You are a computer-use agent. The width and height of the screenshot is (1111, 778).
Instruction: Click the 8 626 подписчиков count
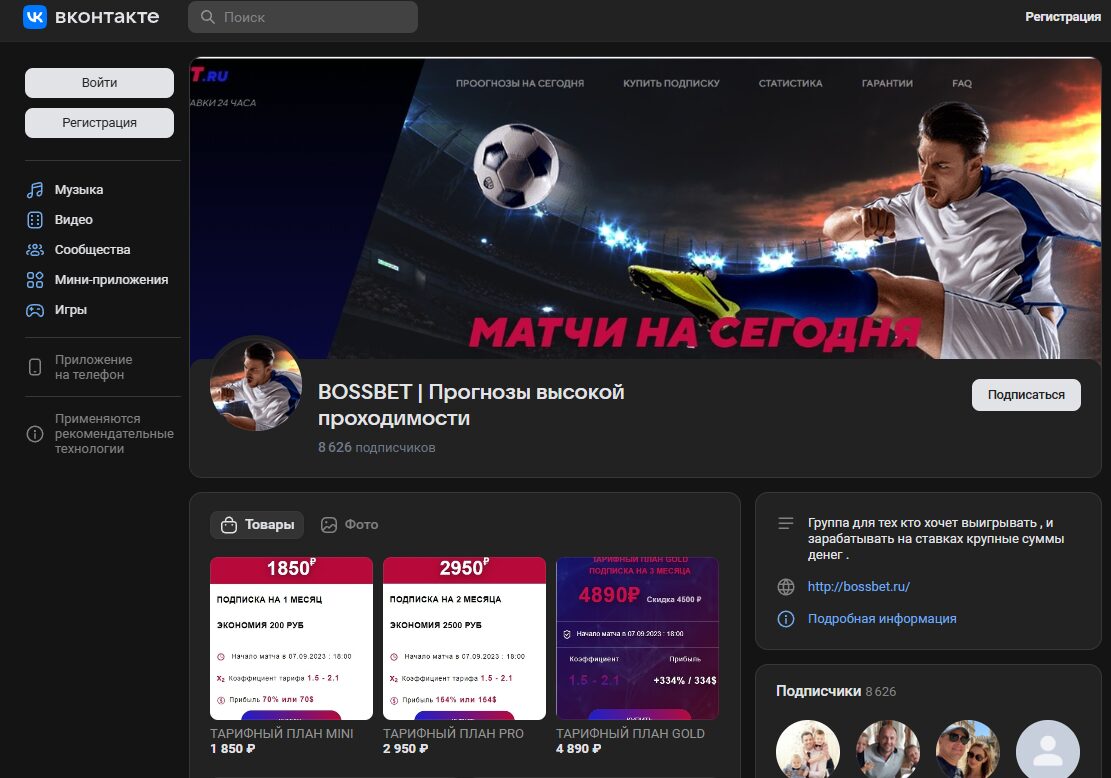[376, 447]
